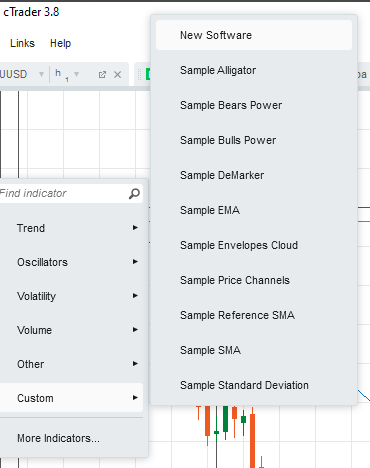Open the Help menu
The width and height of the screenshot is (370, 468).
(60, 43)
